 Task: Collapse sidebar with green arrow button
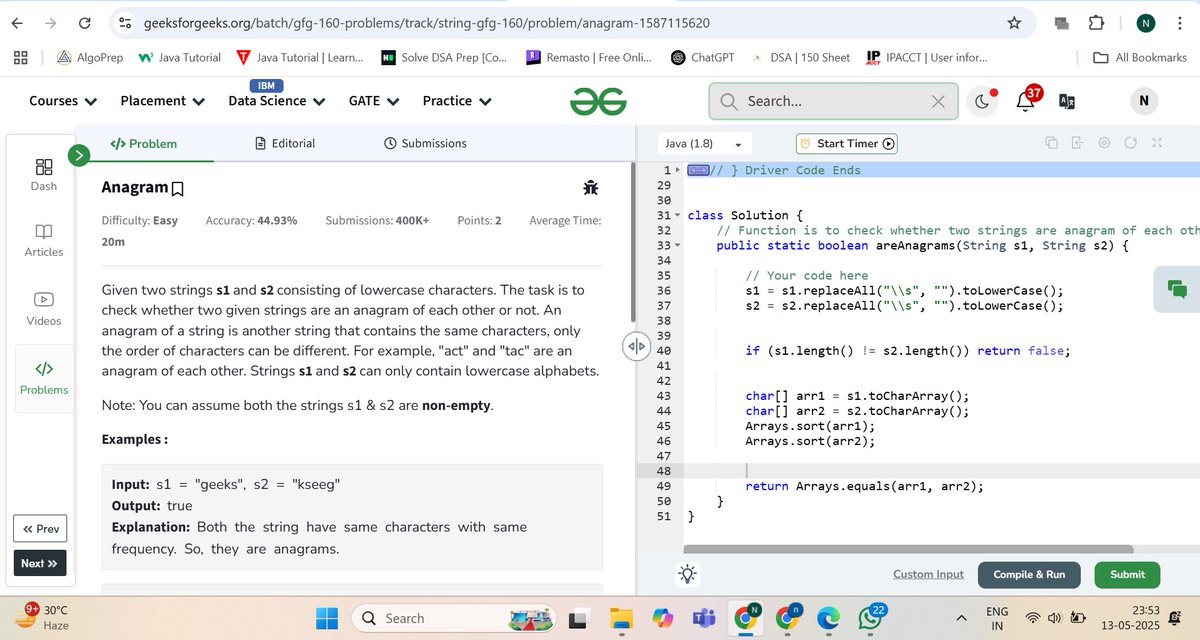pyautogui.click(x=79, y=155)
